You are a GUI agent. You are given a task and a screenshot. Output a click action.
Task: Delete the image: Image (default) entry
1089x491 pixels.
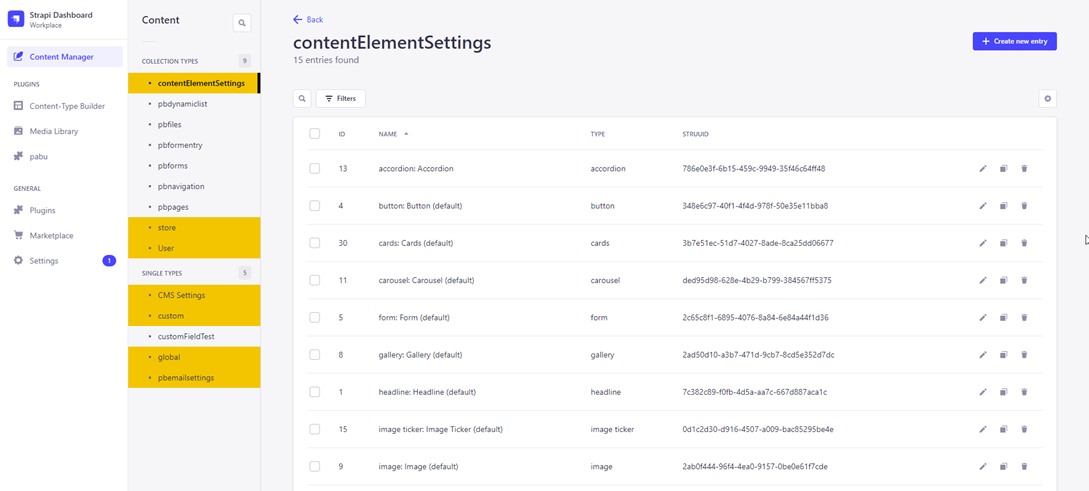(x=1024, y=467)
